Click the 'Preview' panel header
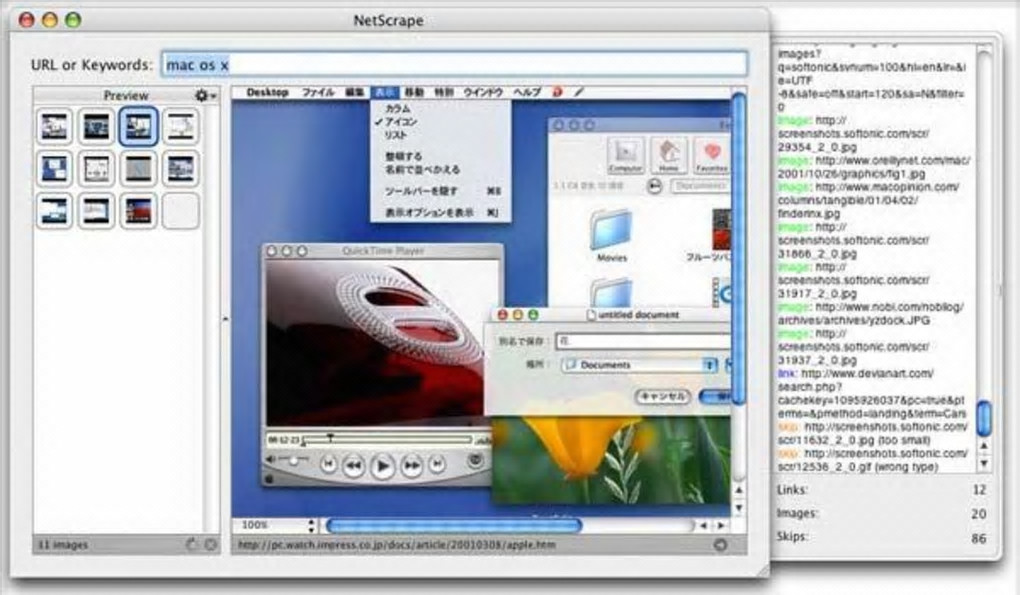This screenshot has width=1020, height=595. (x=126, y=96)
